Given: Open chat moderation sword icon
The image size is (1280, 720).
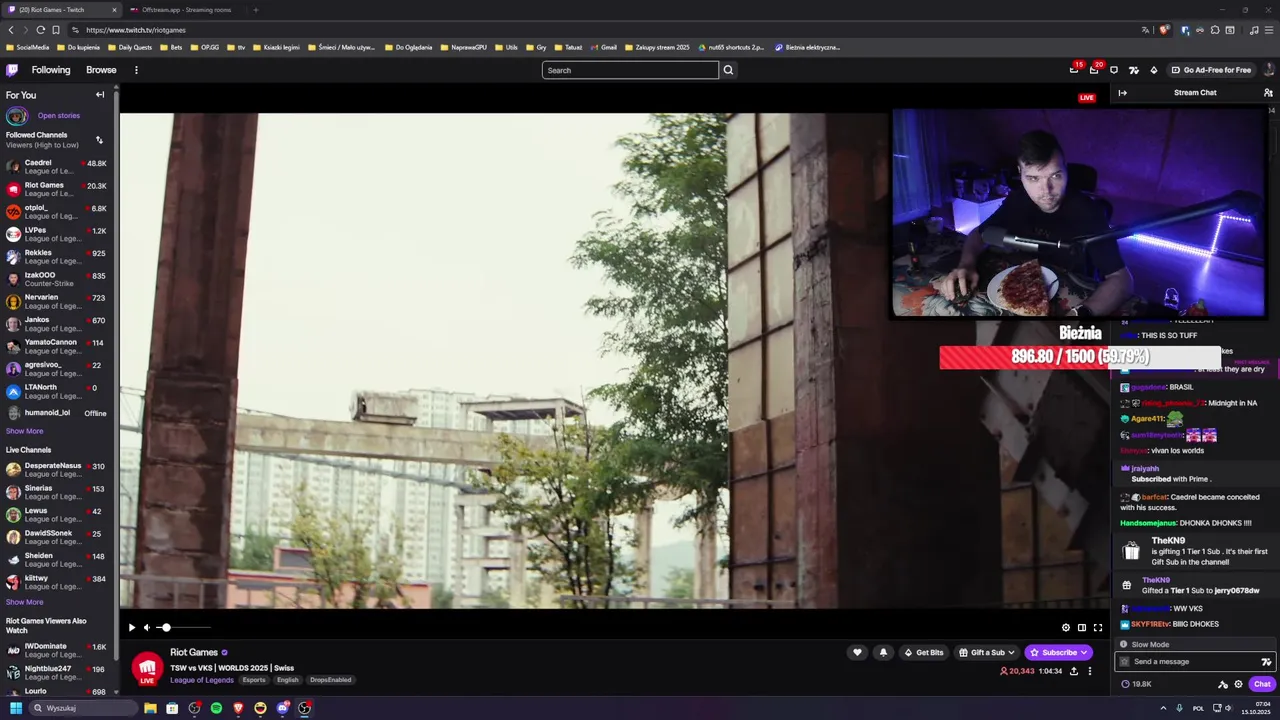Looking at the screenshot, I should (1223, 684).
